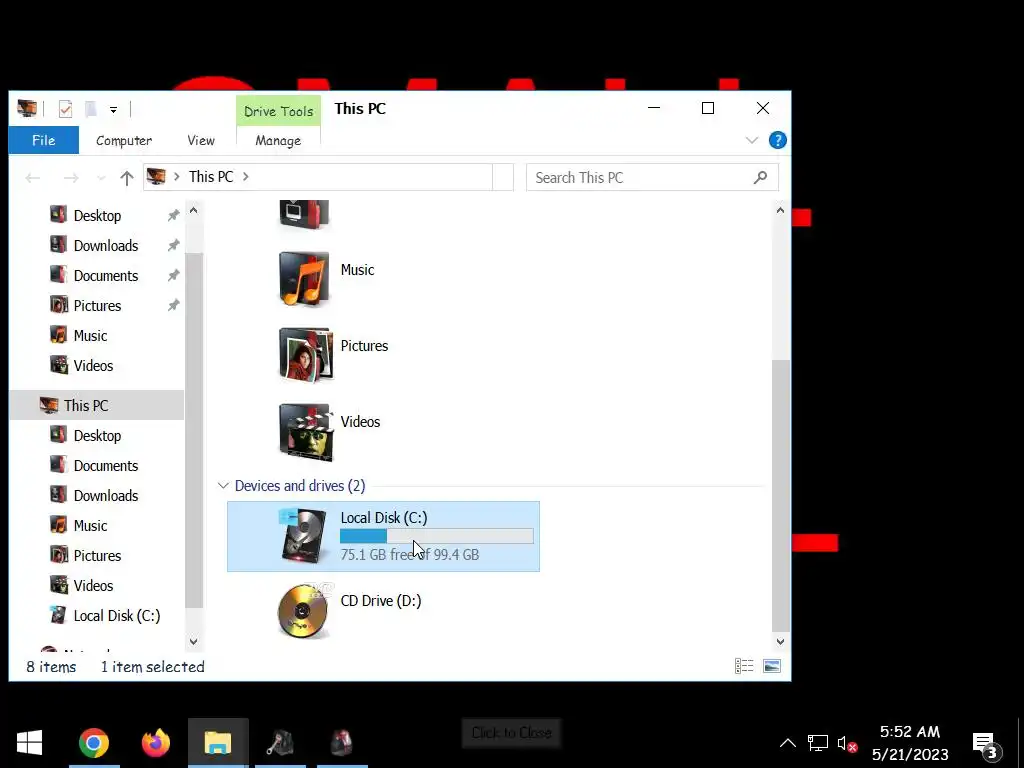Click the navigation pane scroll down arrow

pyautogui.click(x=193, y=641)
